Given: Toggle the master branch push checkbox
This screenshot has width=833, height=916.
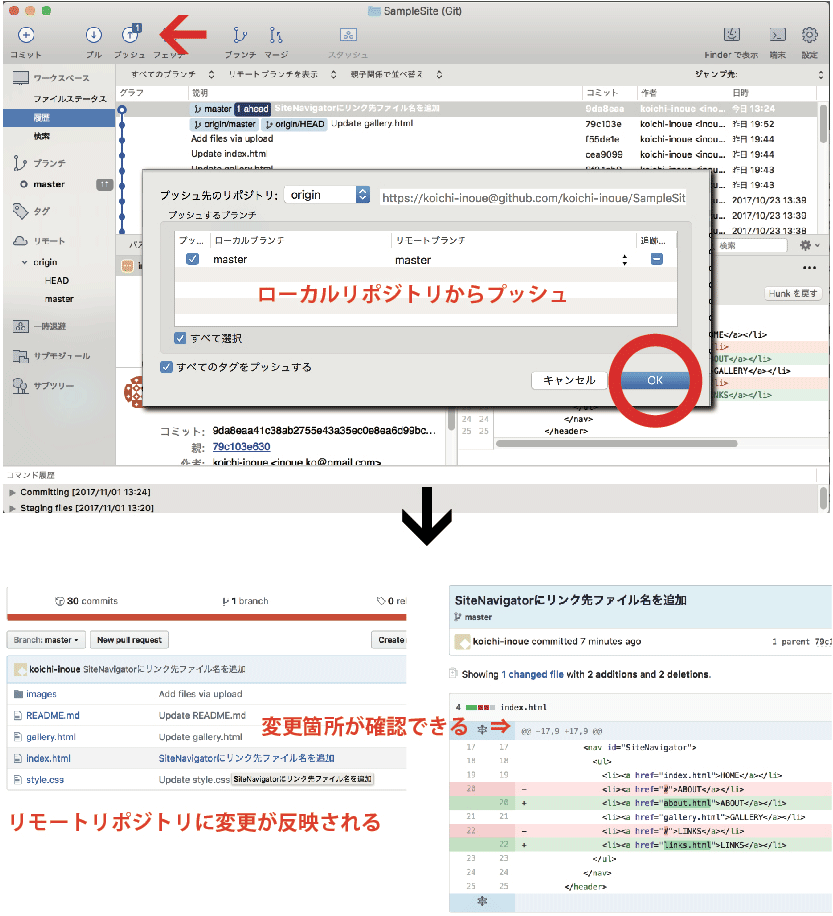Looking at the screenshot, I should coord(192,260).
